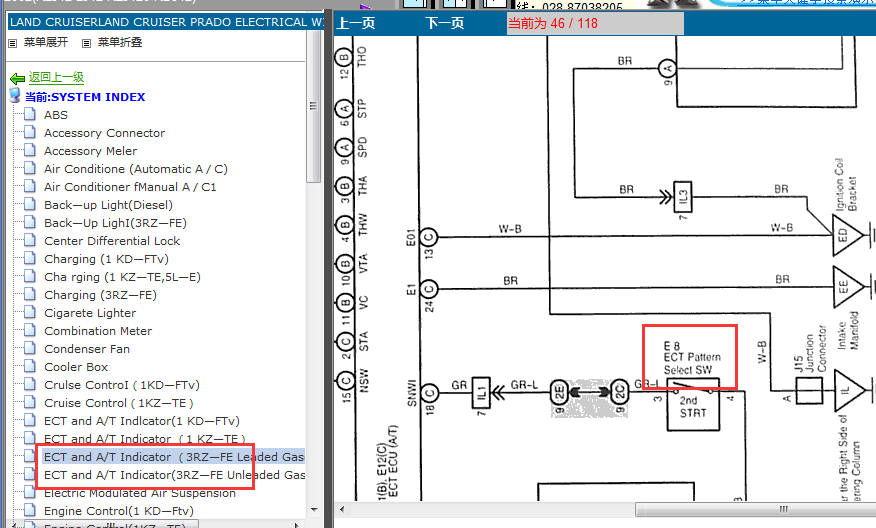This screenshot has width=876, height=528.
Task: Open Accessory Connector entry
Action: (x=104, y=133)
